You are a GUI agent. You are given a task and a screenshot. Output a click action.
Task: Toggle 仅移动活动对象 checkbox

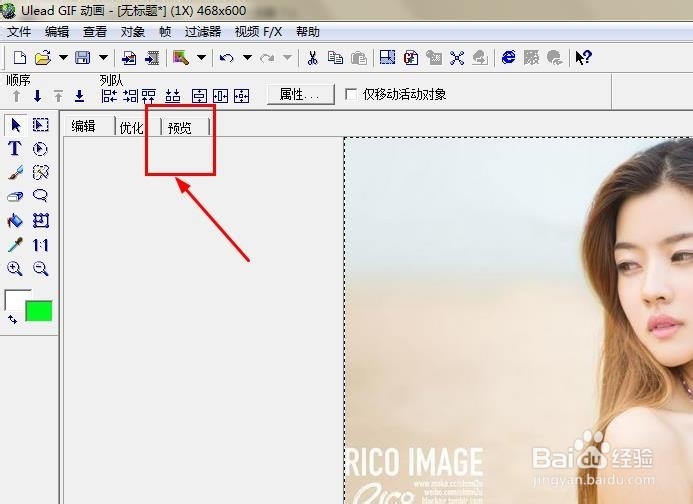[x=351, y=94]
